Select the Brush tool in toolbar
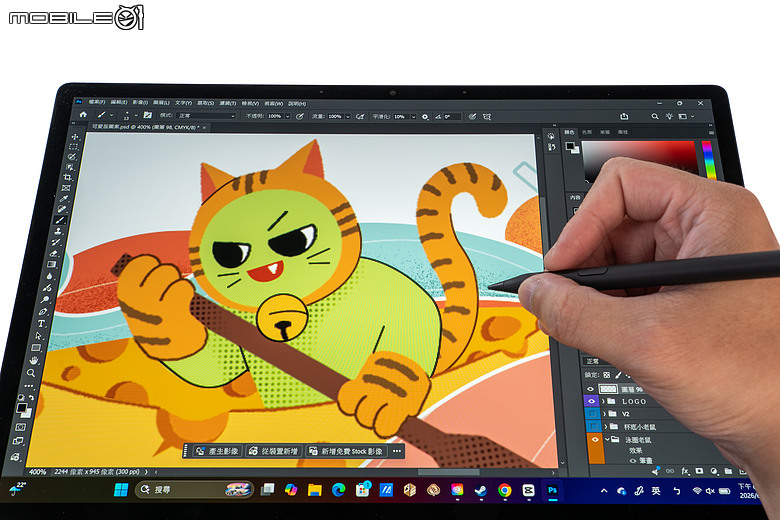The image size is (780, 520). click(x=60, y=220)
